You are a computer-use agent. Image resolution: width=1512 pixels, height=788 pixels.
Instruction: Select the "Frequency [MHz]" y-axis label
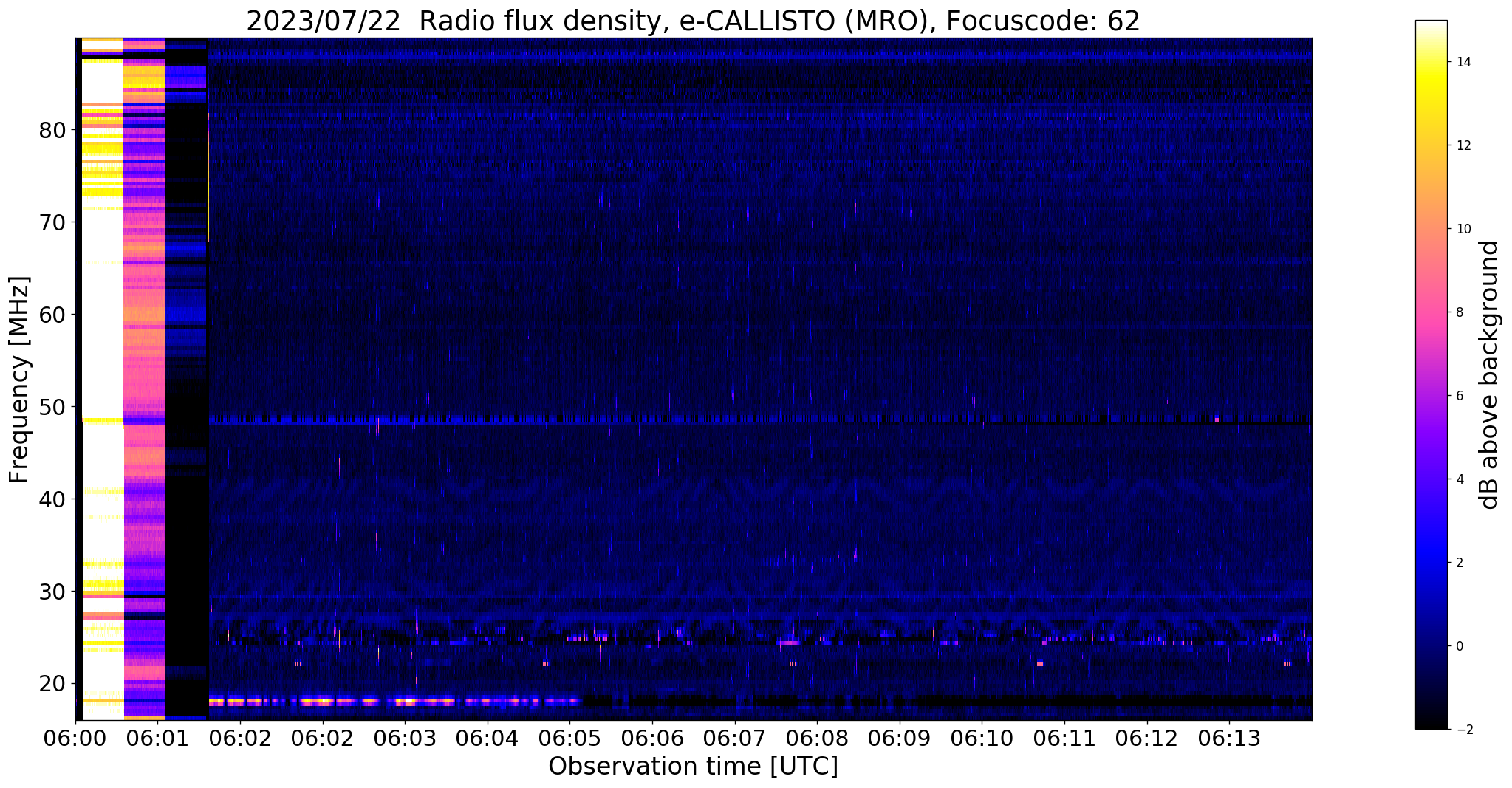pyautogui.click(x=20, y=380)
